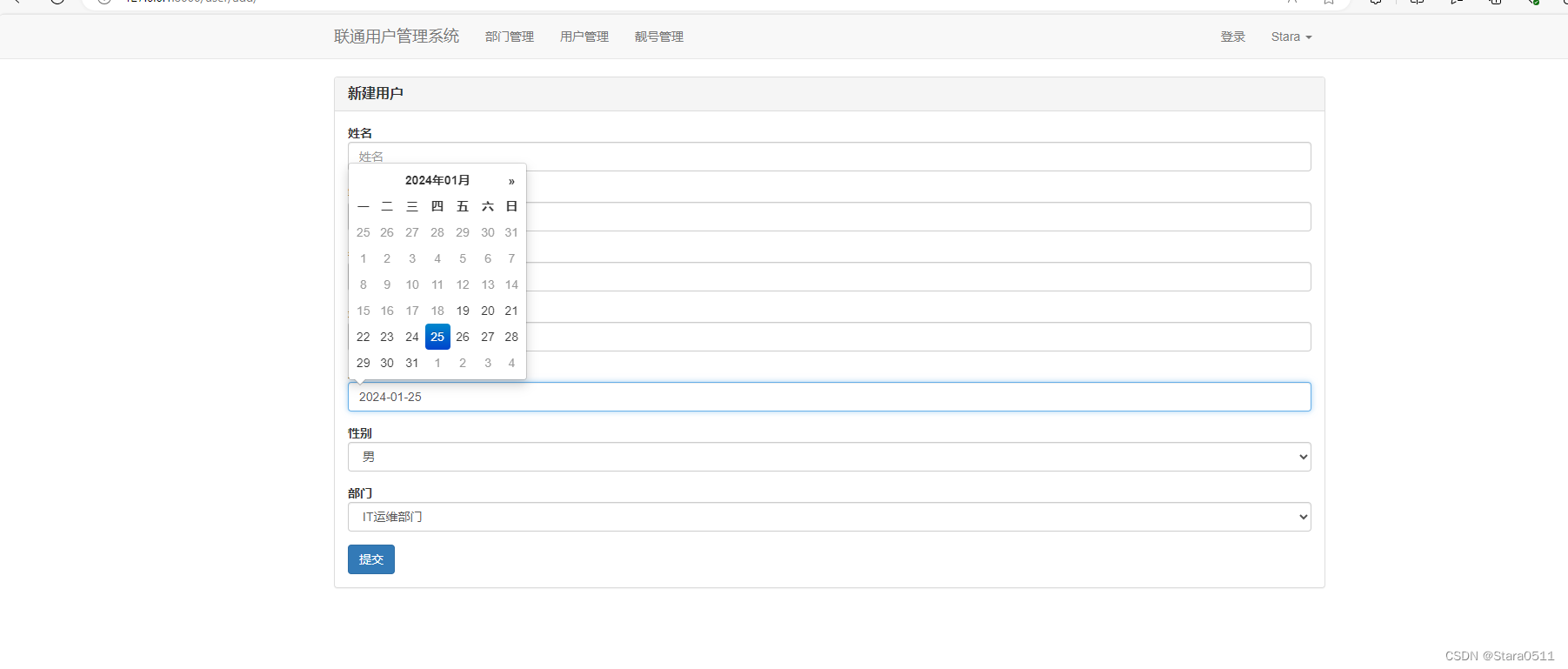Click day 13 in the calendar
This screenshot has height=669, width=1568.
pyautogui.click(x=488, y=284)
